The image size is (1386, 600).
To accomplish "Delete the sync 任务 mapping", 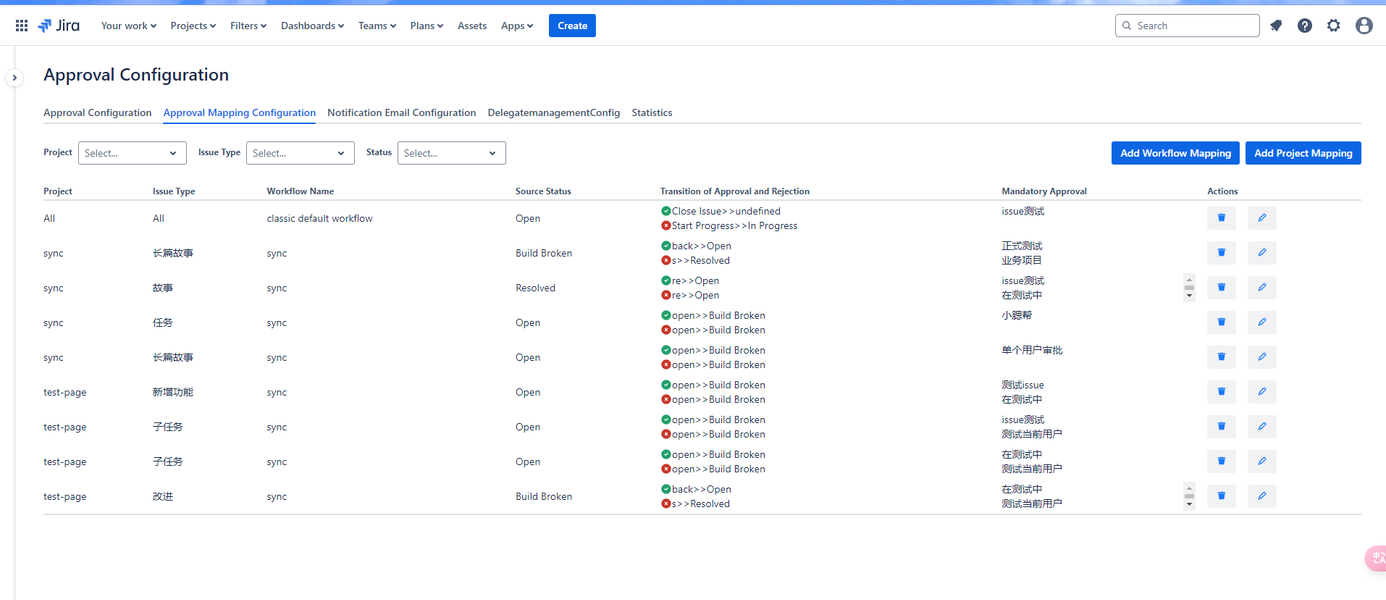I will pos(1221,322).
